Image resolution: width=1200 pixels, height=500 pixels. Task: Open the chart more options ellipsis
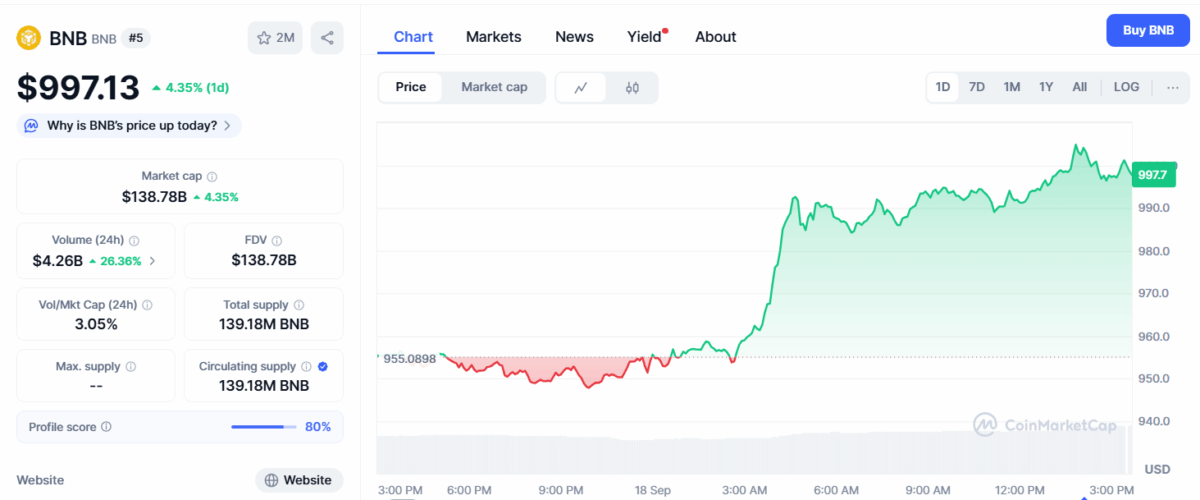click(1172, 87)
